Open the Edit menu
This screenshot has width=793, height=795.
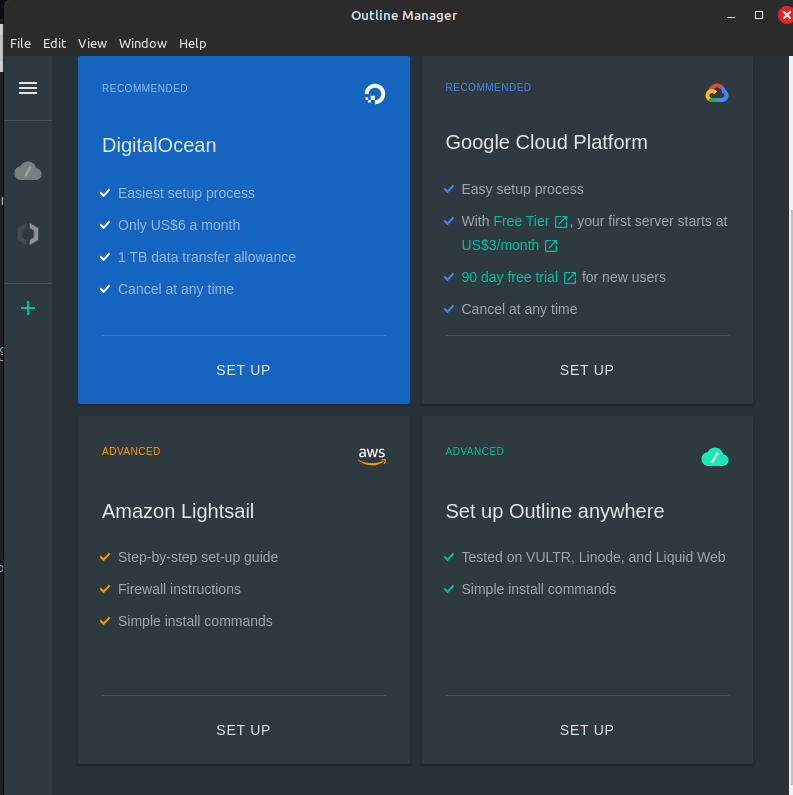(54, 43)
